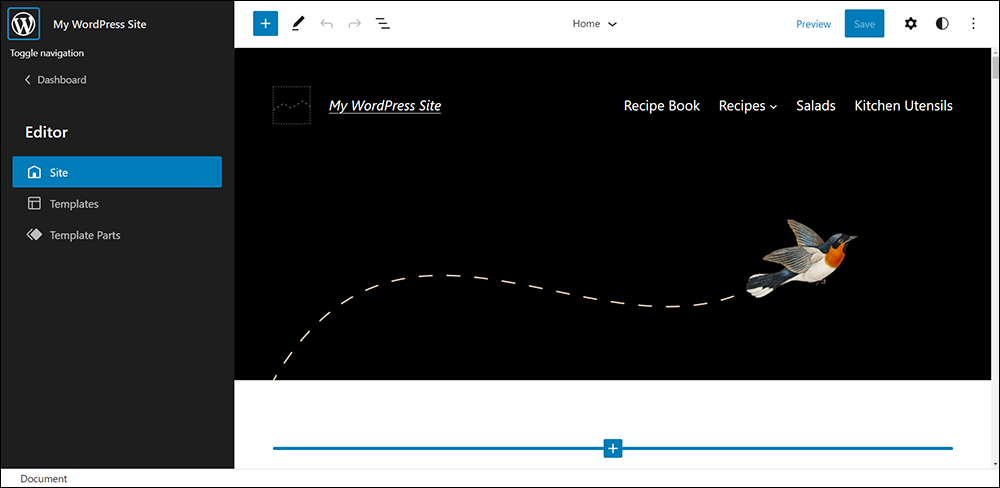Click Document in the bottom breadcrumb

(44, 478)
